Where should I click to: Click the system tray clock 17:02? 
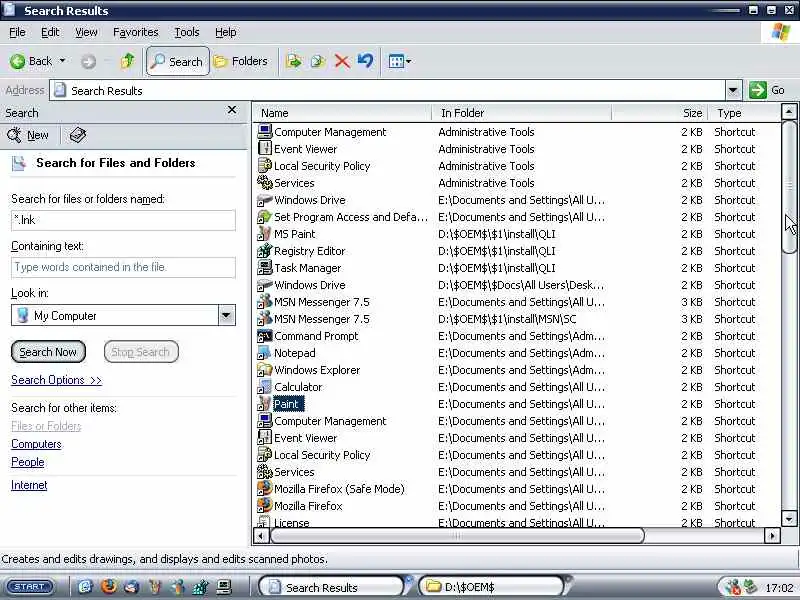click(780, 588)
